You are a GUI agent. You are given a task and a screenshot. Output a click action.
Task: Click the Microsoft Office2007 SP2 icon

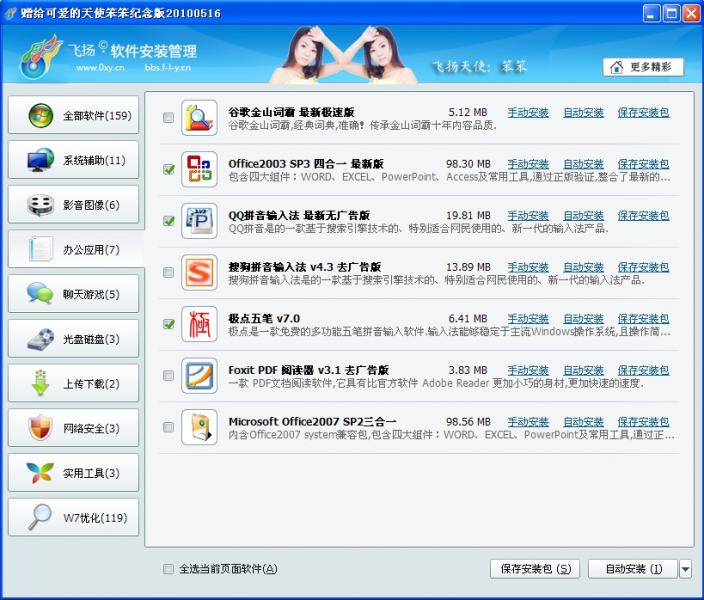pyautogui.click(x=199, y=428)
